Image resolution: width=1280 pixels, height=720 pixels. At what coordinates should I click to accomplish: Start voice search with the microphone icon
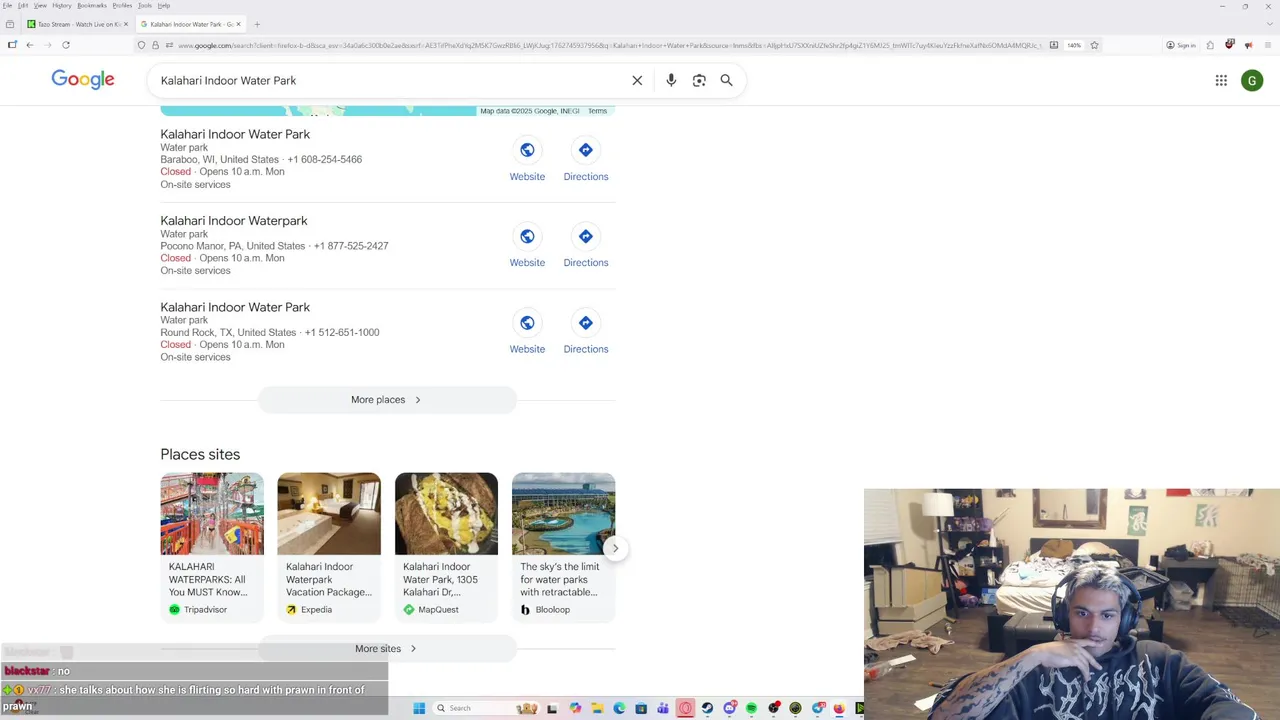pyautogui.click(x=671, y=80)
